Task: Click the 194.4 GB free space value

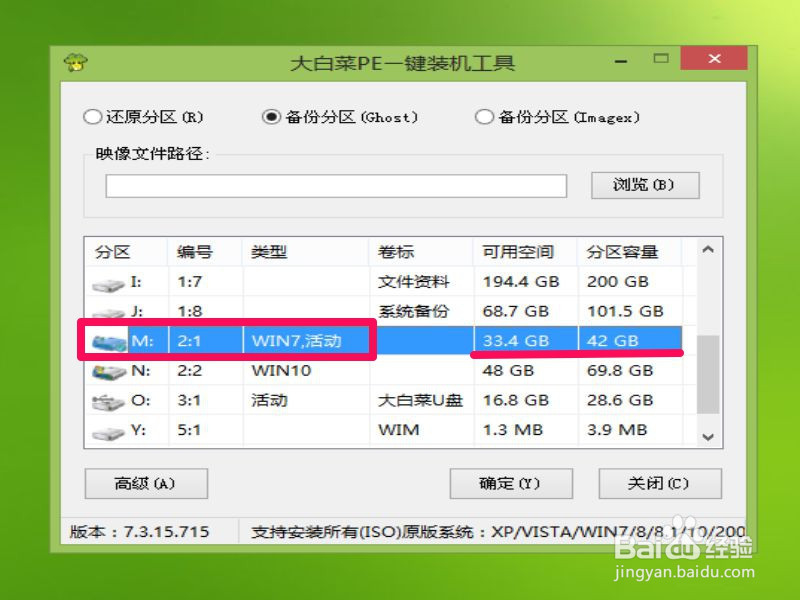Action: pos(521,282)
